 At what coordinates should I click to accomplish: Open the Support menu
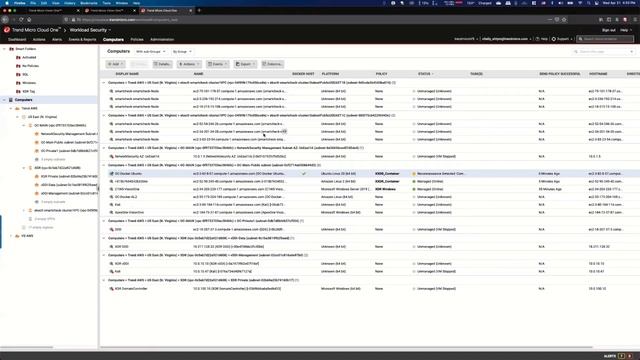562,39
